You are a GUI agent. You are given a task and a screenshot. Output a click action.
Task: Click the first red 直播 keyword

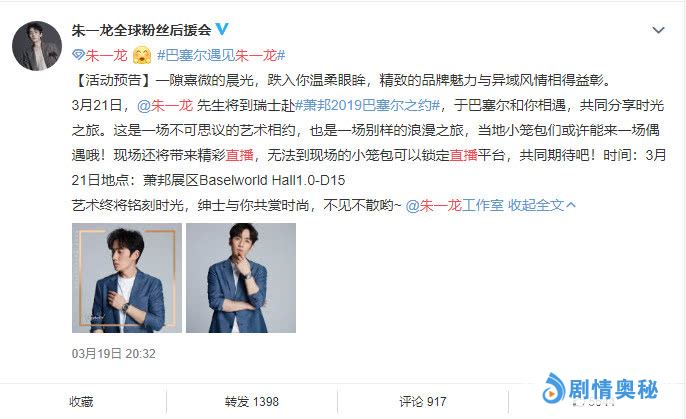pyautogui.click(x=239, y=155)
